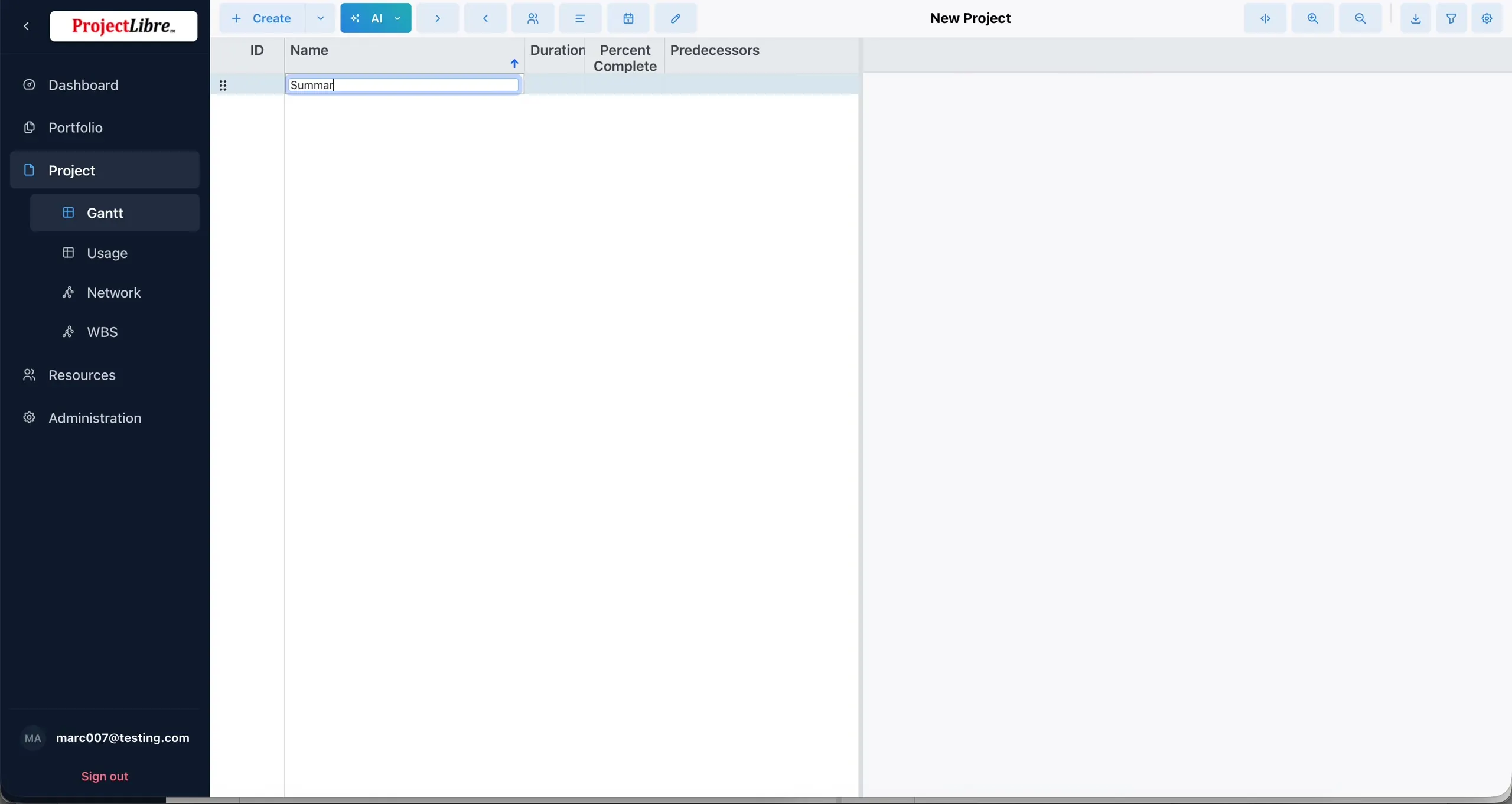
Task: Click the text align lines icon
Action: [x=580, y=18]
